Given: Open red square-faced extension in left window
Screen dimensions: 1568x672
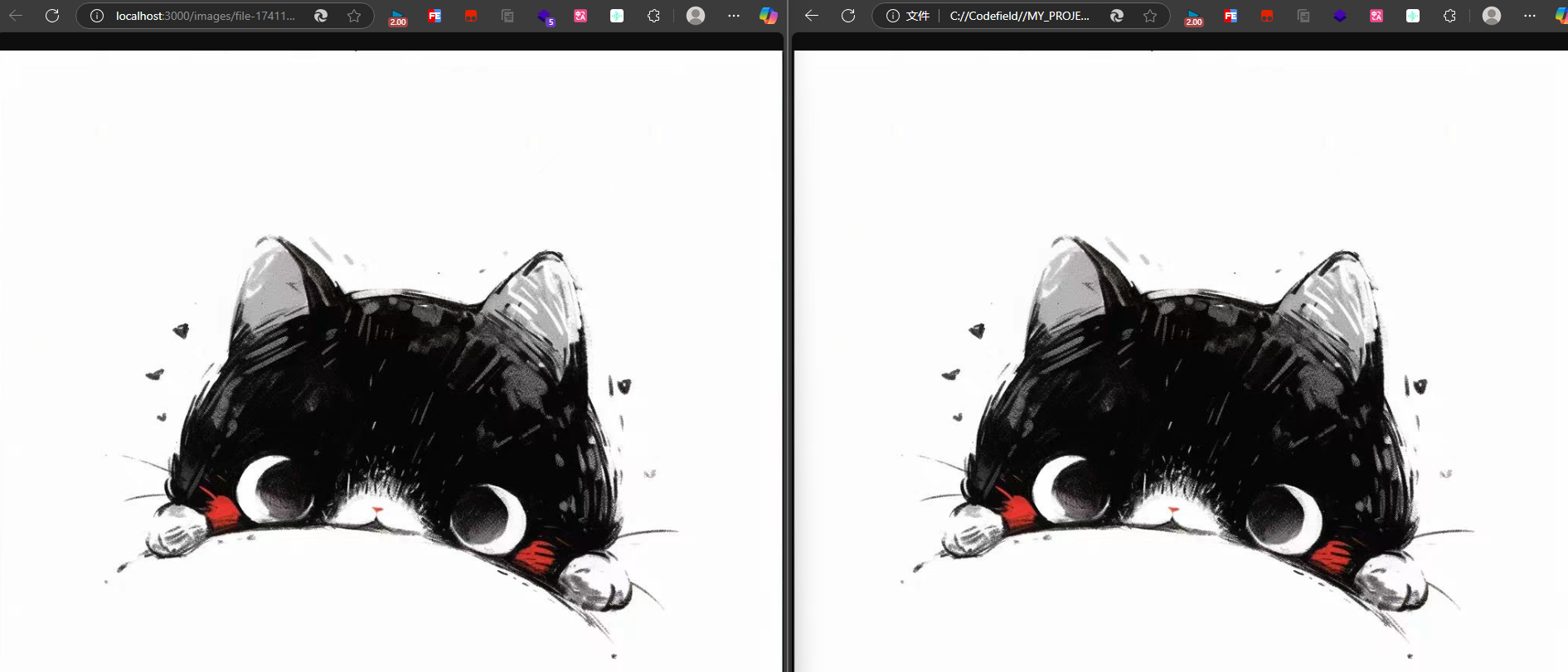Looking at the screenshot, I should (x=471, y=16).
